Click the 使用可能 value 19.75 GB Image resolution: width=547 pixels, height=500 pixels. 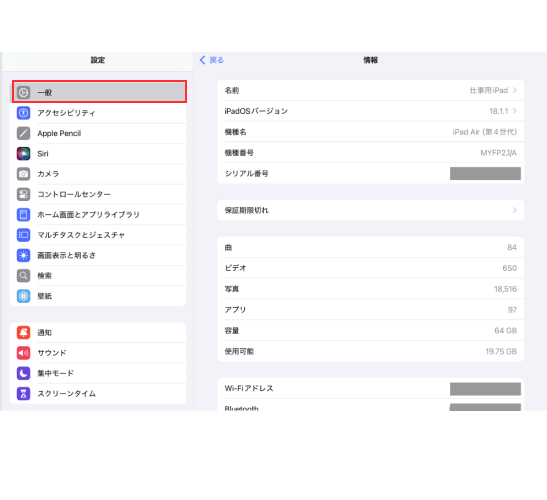tap(501, 351)
